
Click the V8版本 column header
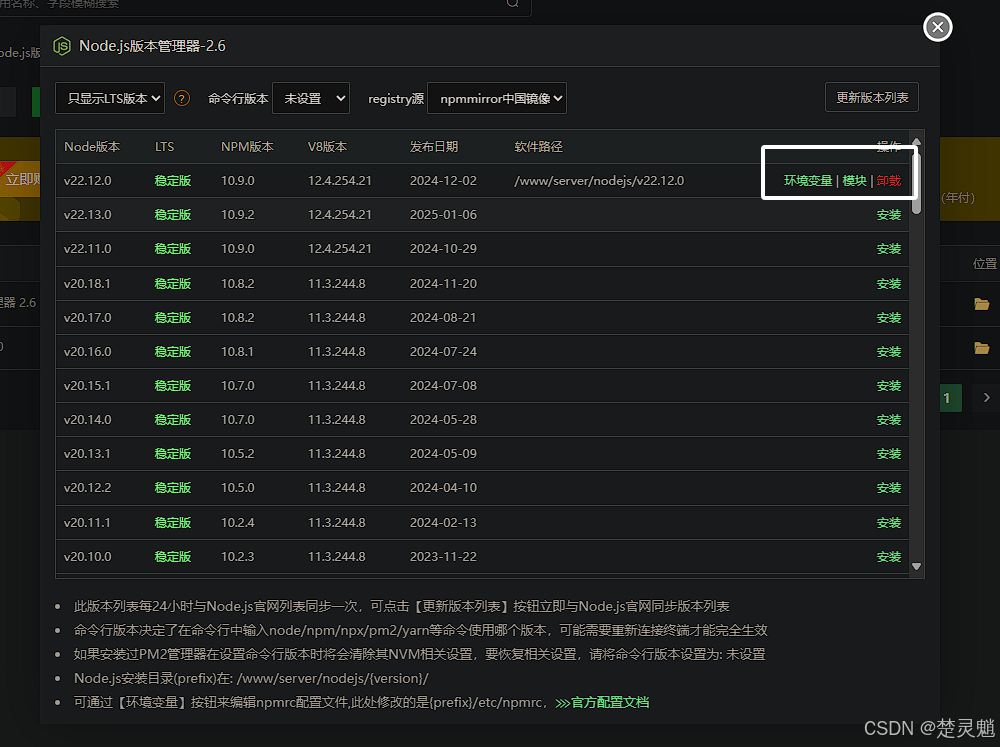pos(327,147)
